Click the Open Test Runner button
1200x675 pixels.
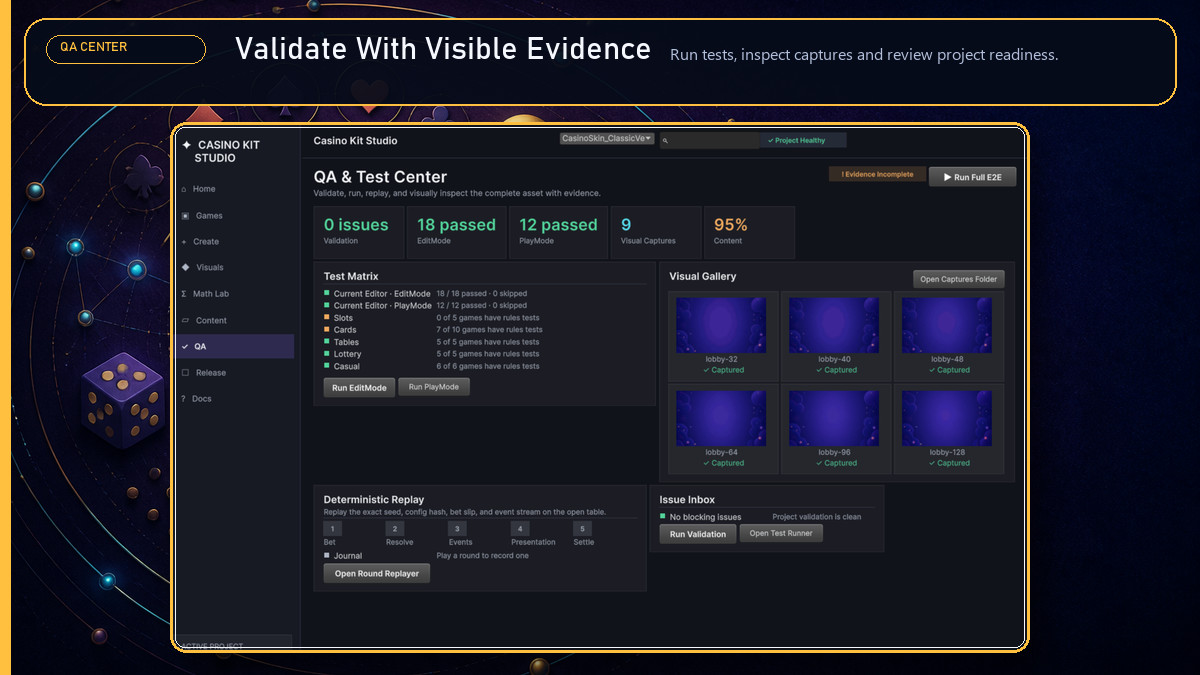(x=782, y=533)
